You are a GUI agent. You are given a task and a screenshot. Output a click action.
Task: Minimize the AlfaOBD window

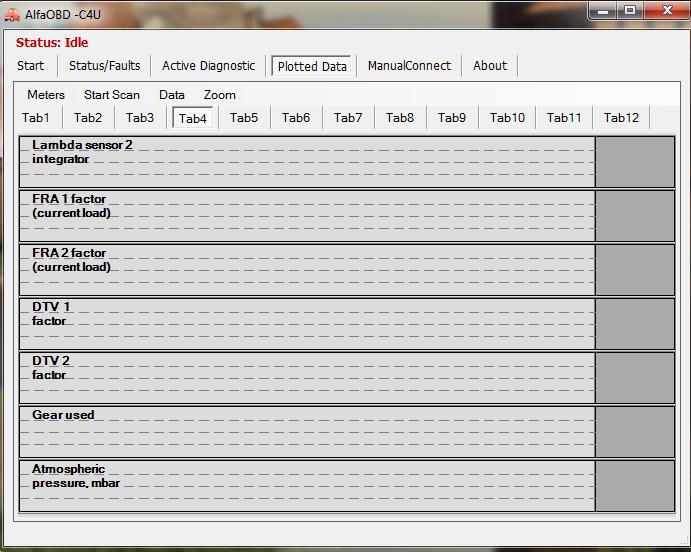point(603,11)
